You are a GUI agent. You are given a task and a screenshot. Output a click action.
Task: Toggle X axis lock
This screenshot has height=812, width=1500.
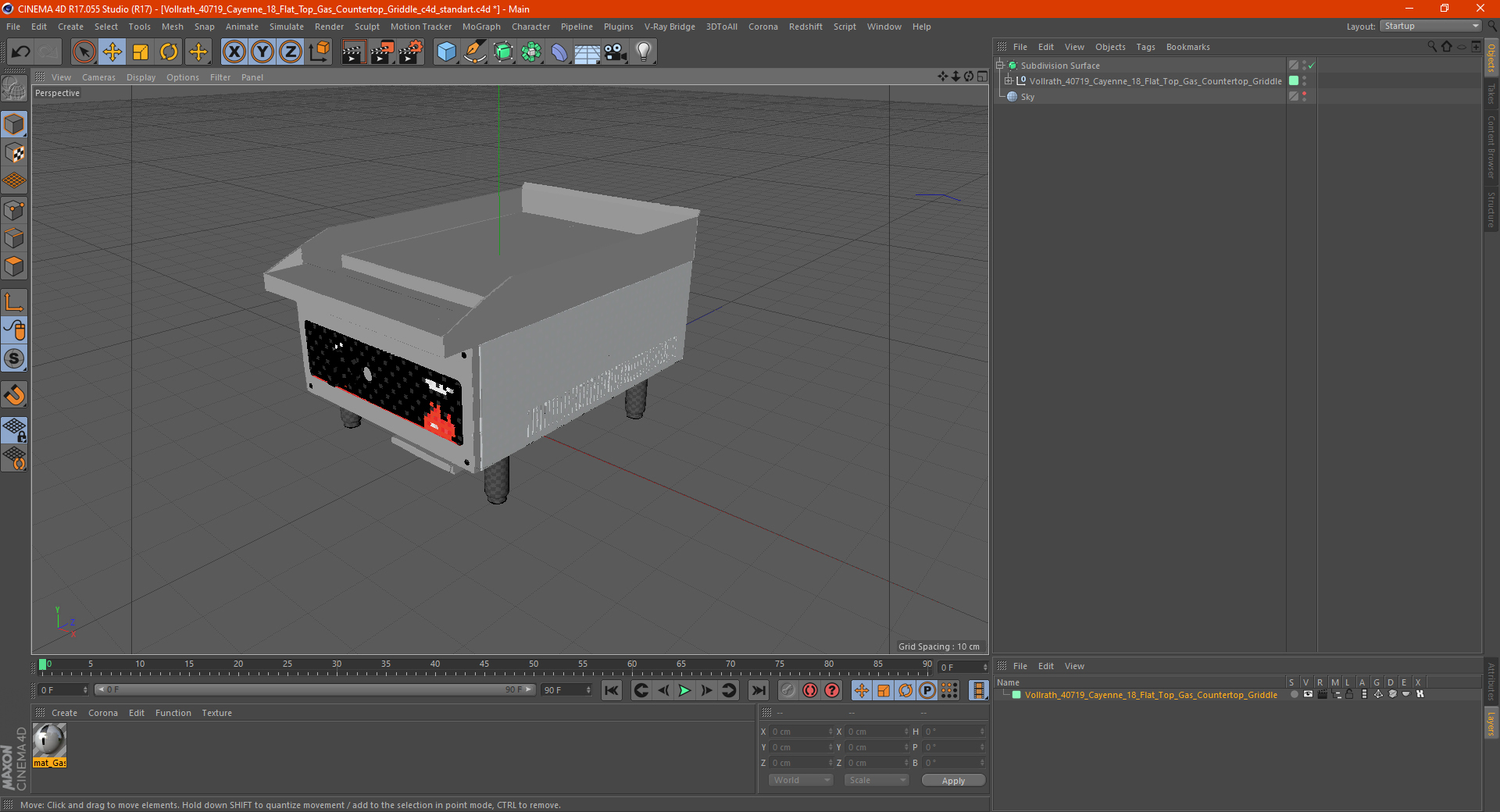click(x=234, y=52)
